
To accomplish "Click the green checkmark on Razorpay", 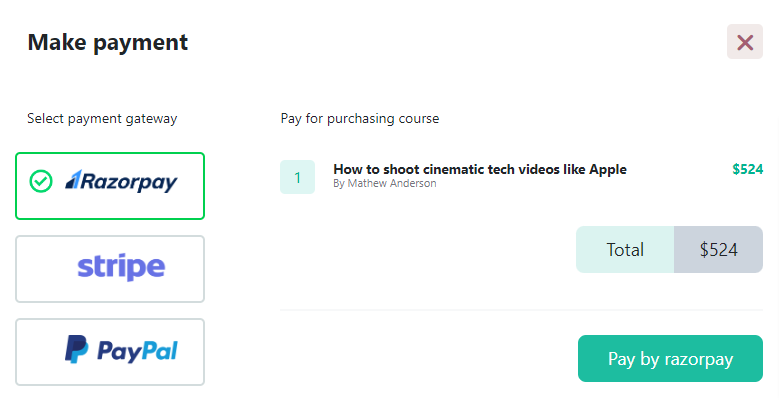I will pos(41,181).
